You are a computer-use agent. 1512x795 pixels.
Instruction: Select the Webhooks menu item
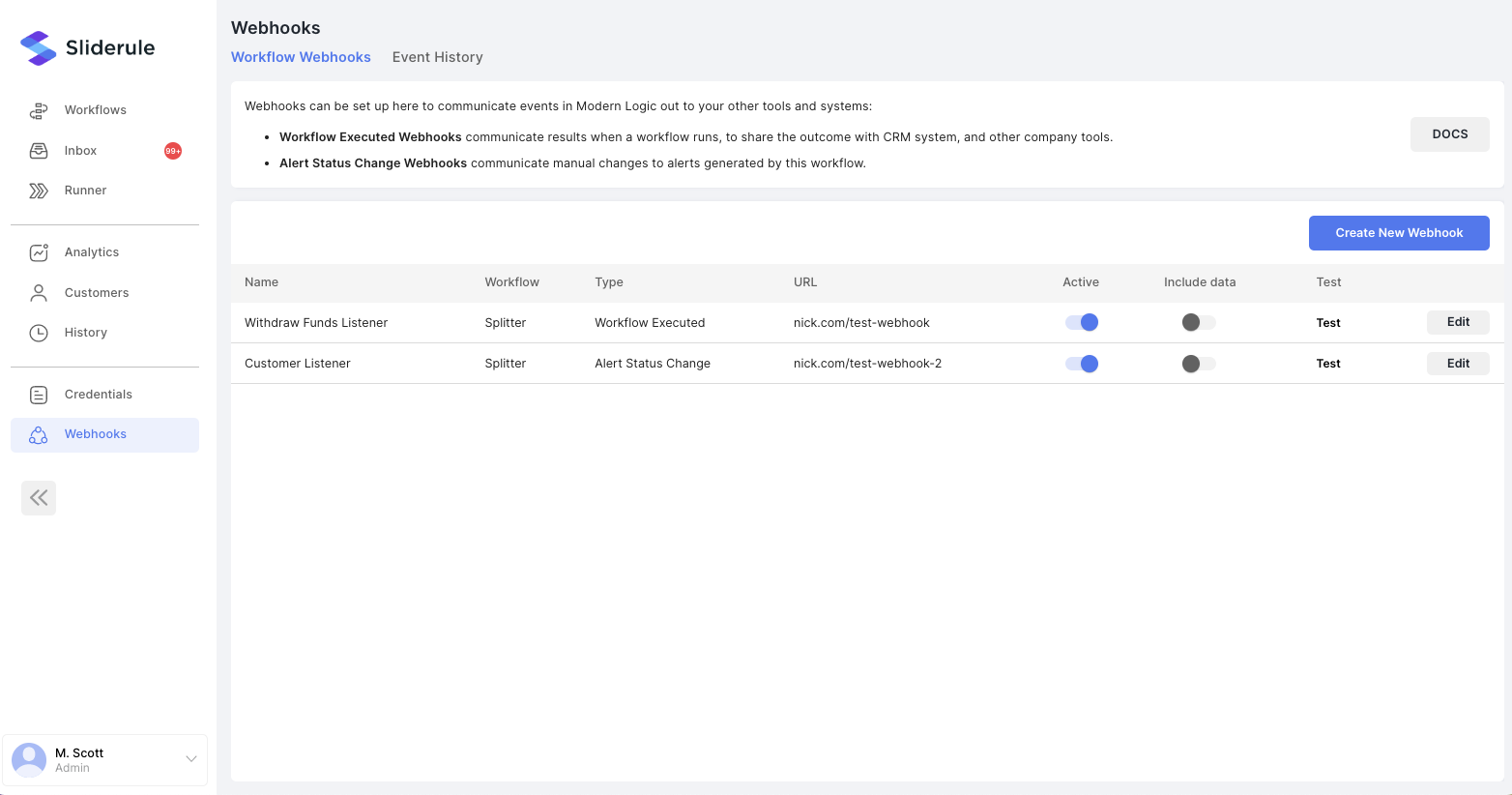104,435
